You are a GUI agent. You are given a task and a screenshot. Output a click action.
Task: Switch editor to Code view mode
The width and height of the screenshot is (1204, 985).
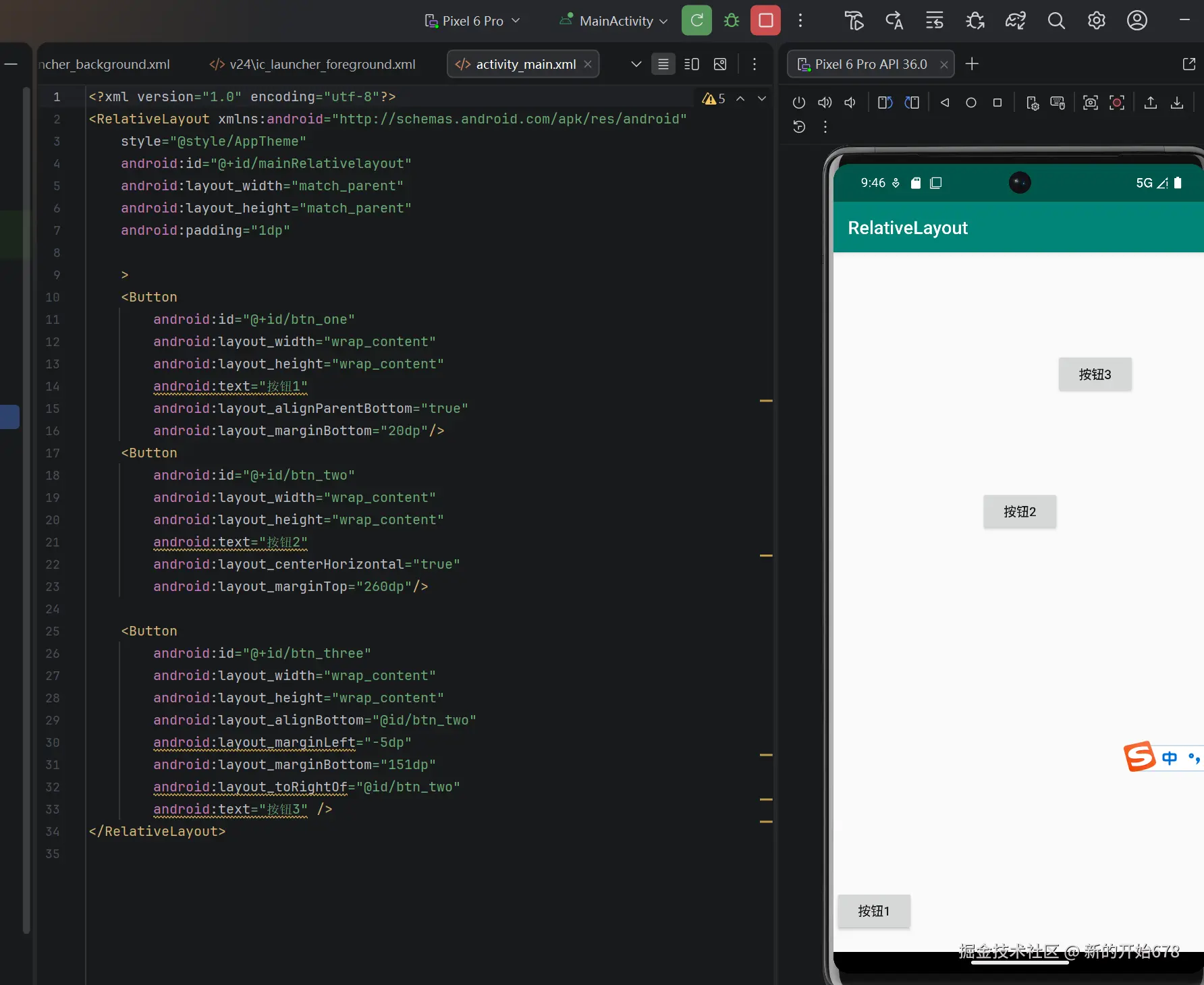coord(663,64)
